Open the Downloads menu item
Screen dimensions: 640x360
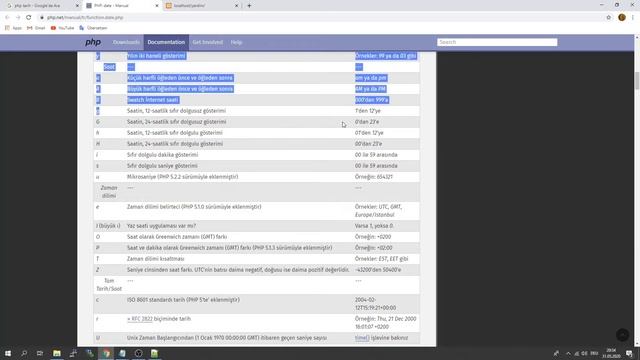click(x=126, y=42)
